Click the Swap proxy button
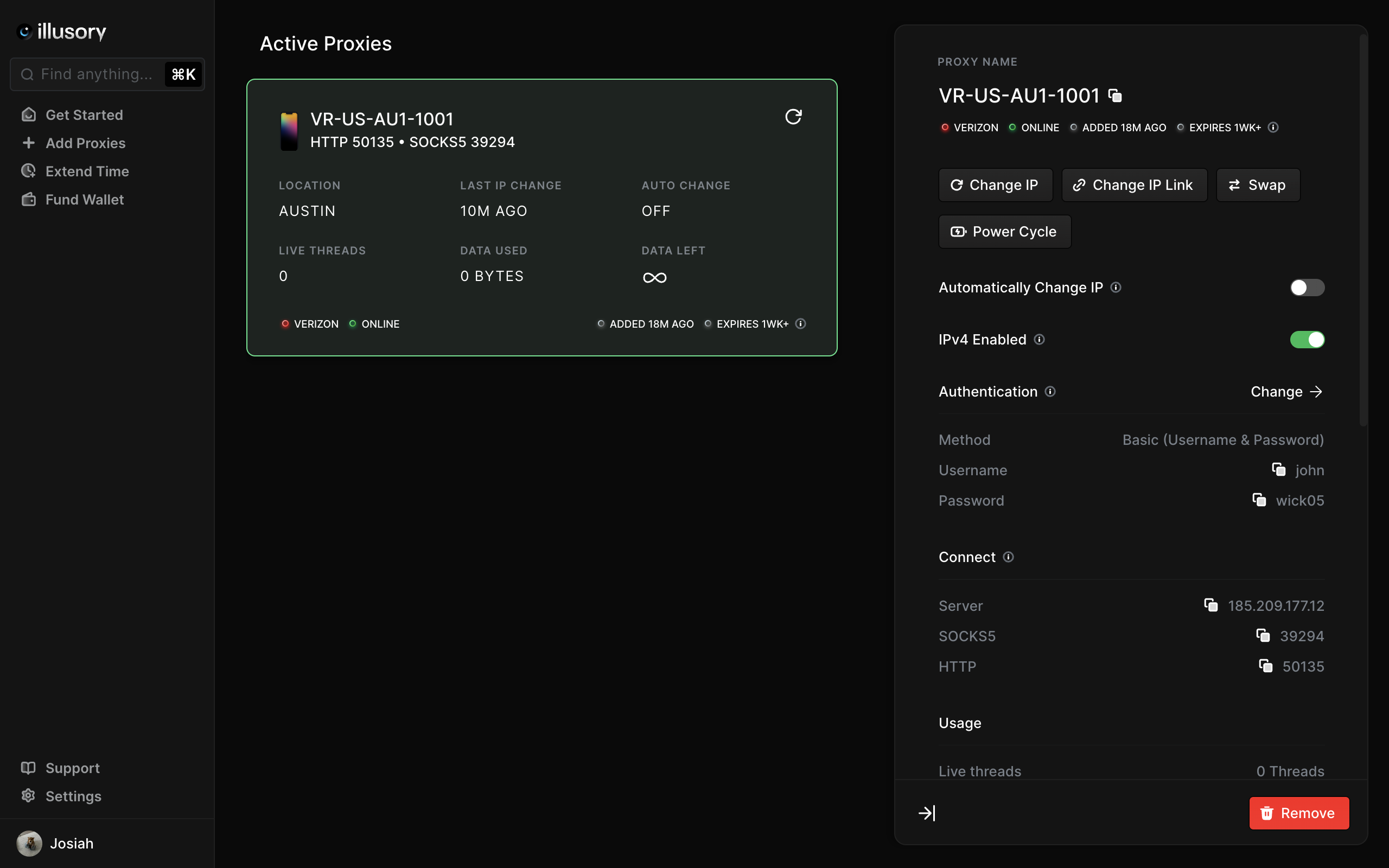This screenshot has width=1389, height=868. 1258,185
